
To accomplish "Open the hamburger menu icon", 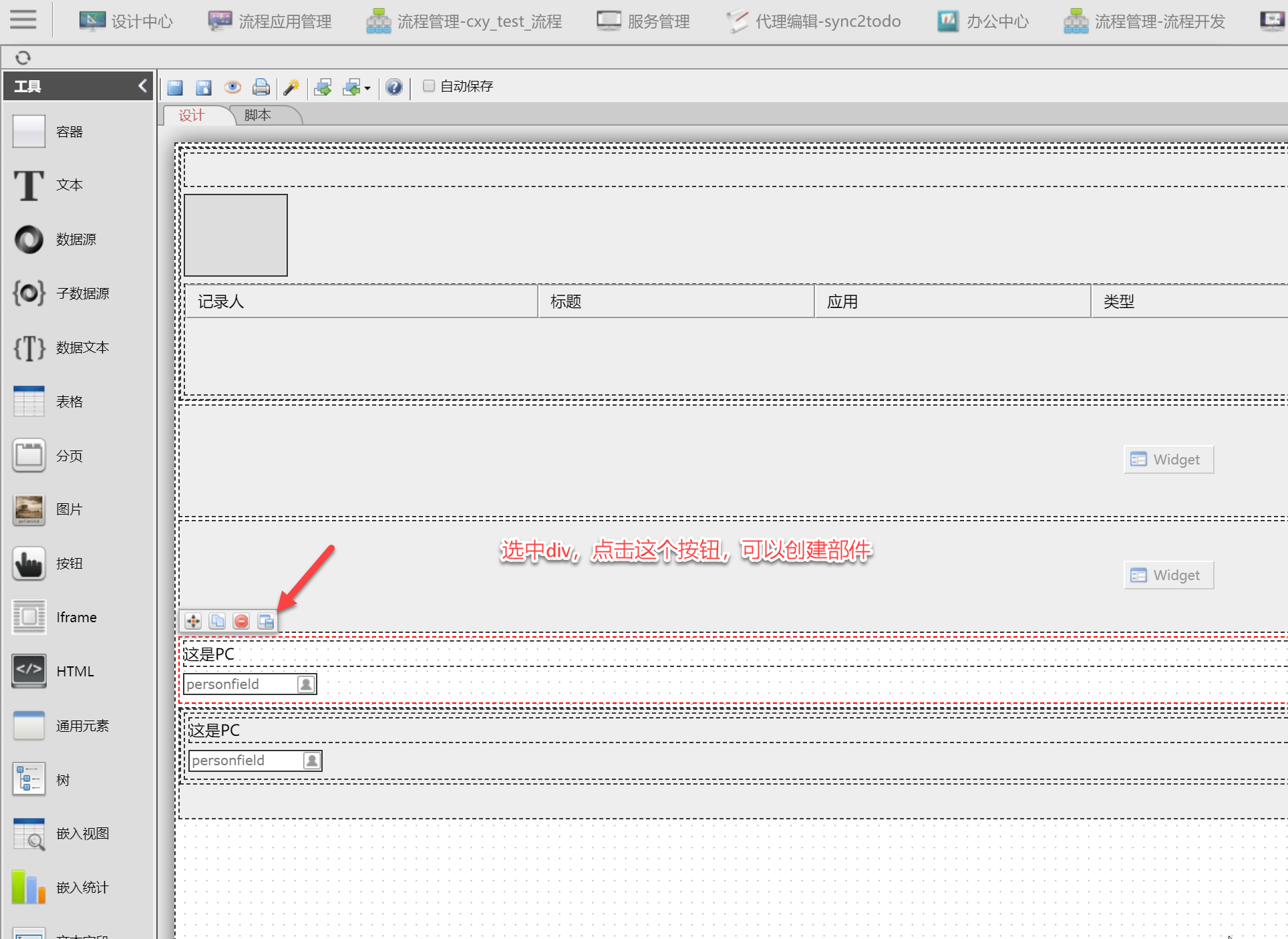I will tap(23, 19).
